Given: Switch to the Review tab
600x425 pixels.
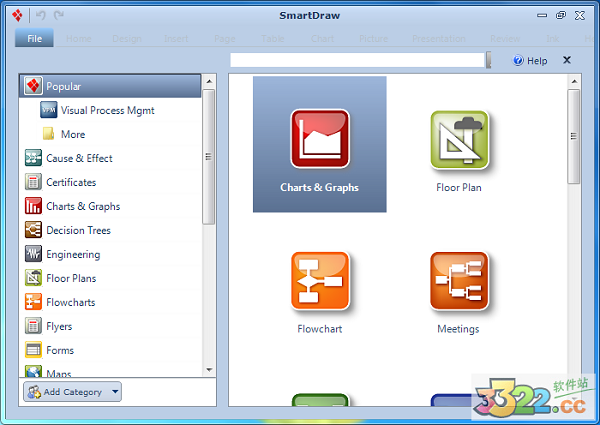Looking at the screenshot, I should tap(505, 39).
